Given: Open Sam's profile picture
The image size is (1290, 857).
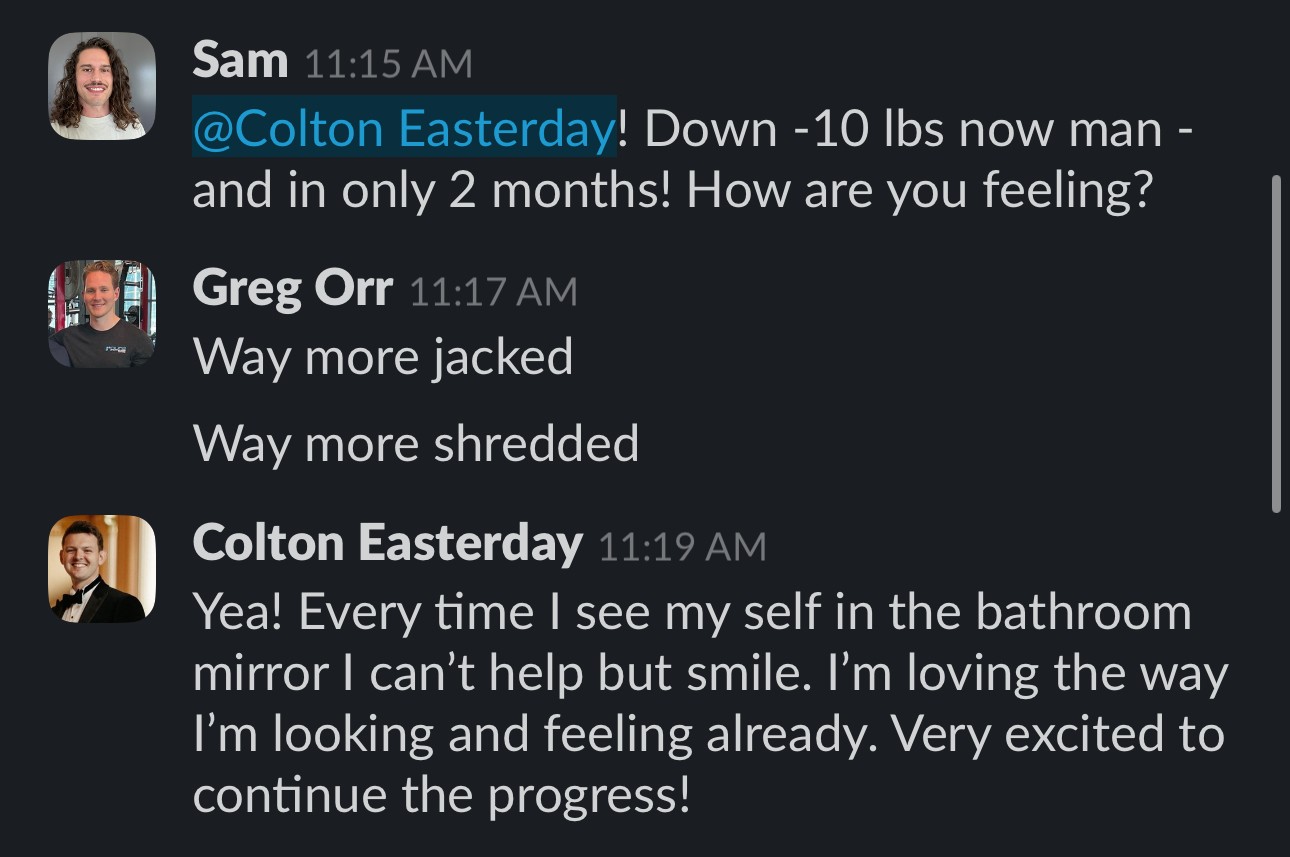Looking at the screenshot, I should pyautogui.click(x=102, y=86).
